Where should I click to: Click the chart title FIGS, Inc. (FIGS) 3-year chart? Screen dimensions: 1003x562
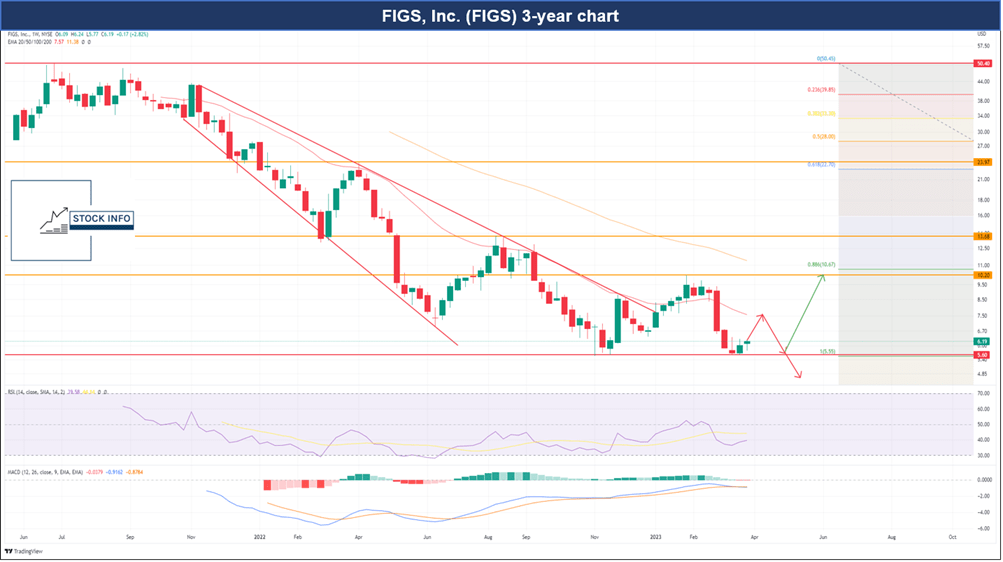[500, 16]
